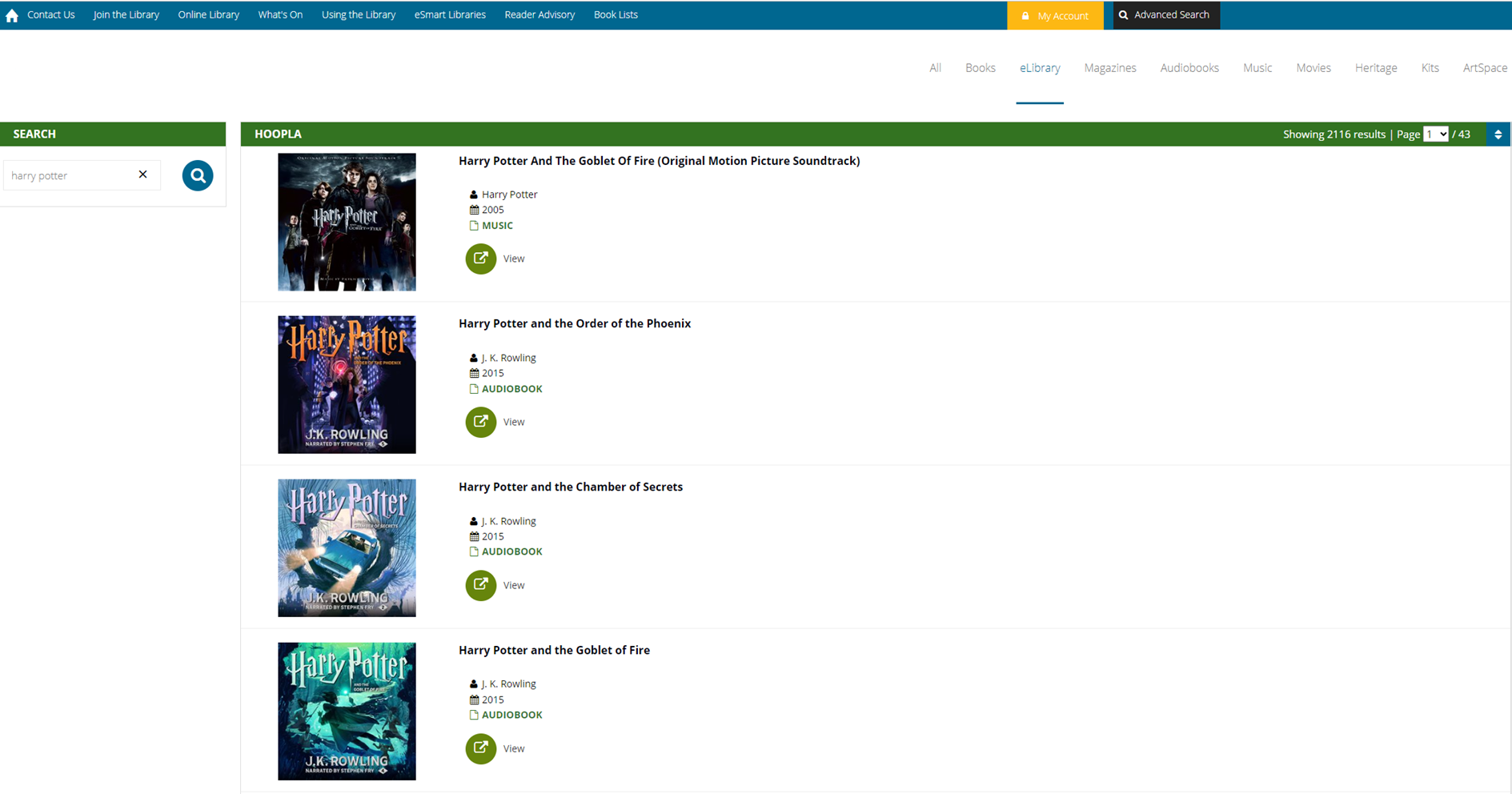Open Contact Us menu item
This screenshot has height=794, width=1512.
(51, 14)
